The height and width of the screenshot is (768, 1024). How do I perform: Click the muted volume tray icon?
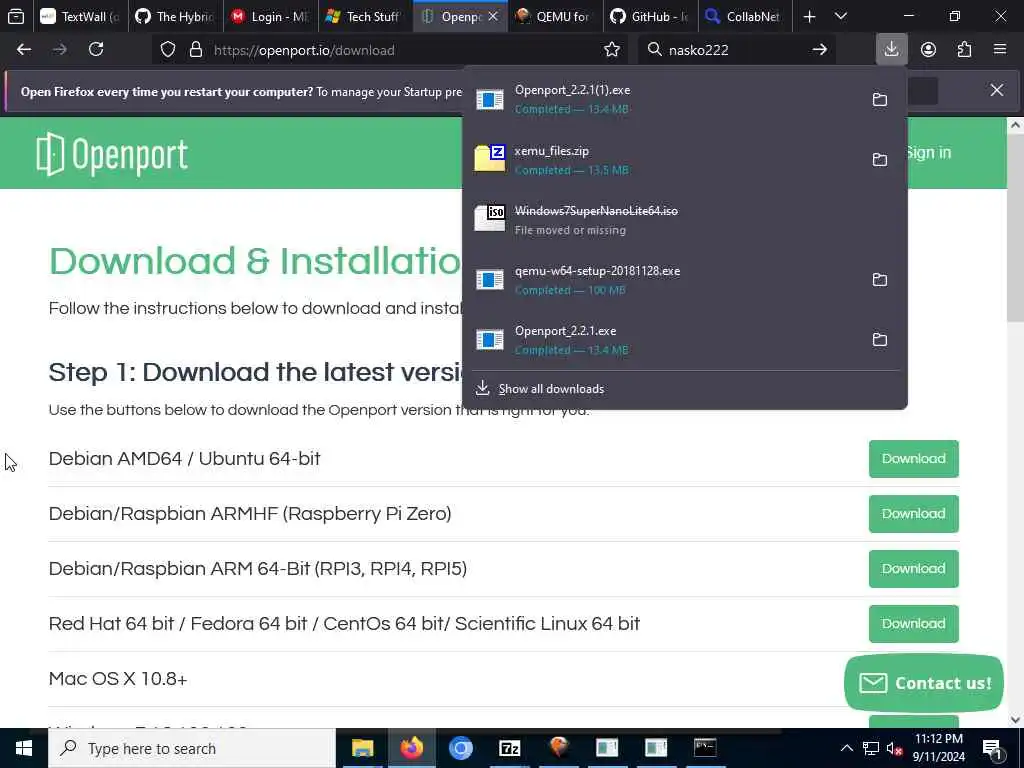pos(894,748)
